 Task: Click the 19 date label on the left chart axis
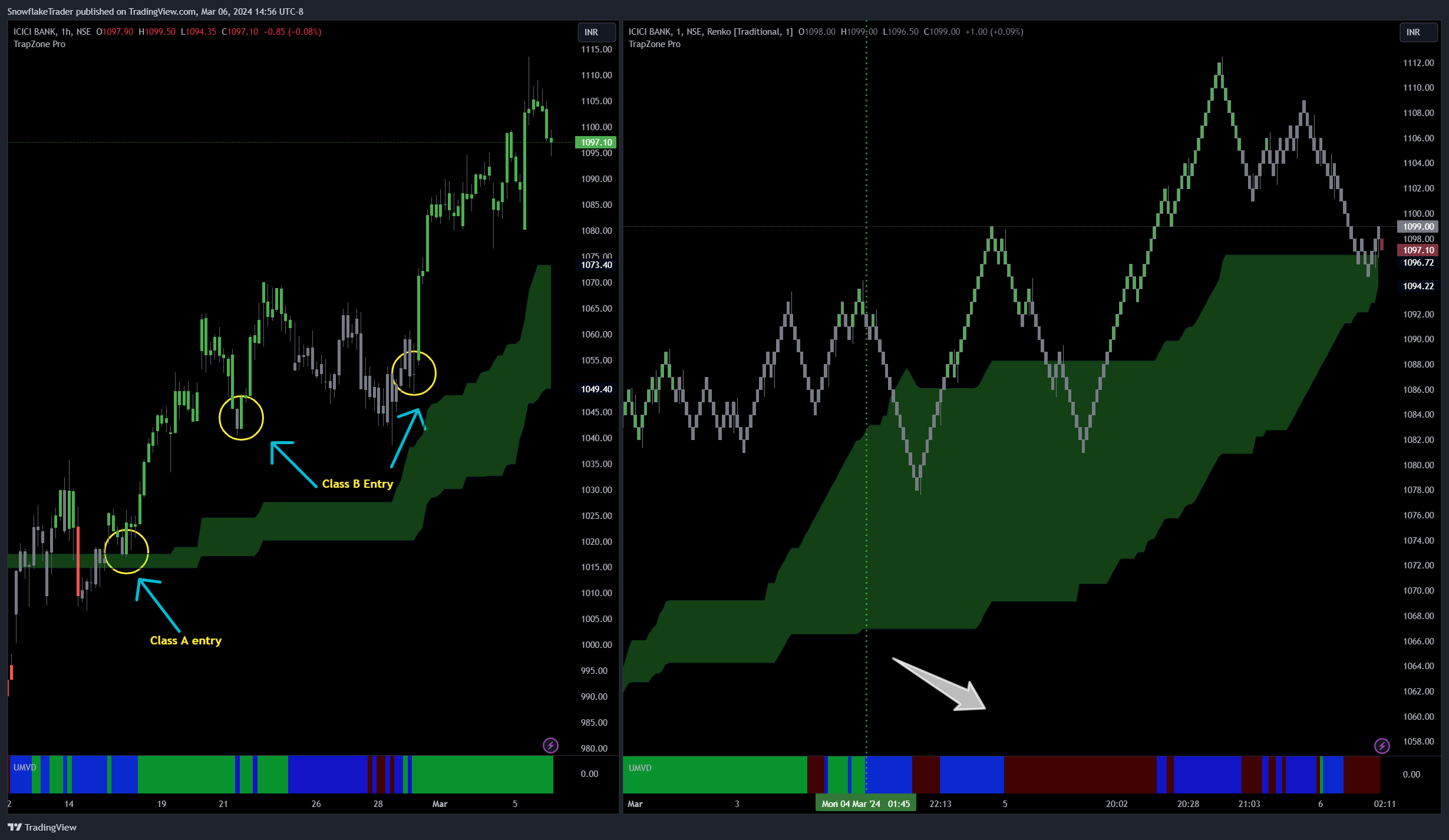click(161, 803)
